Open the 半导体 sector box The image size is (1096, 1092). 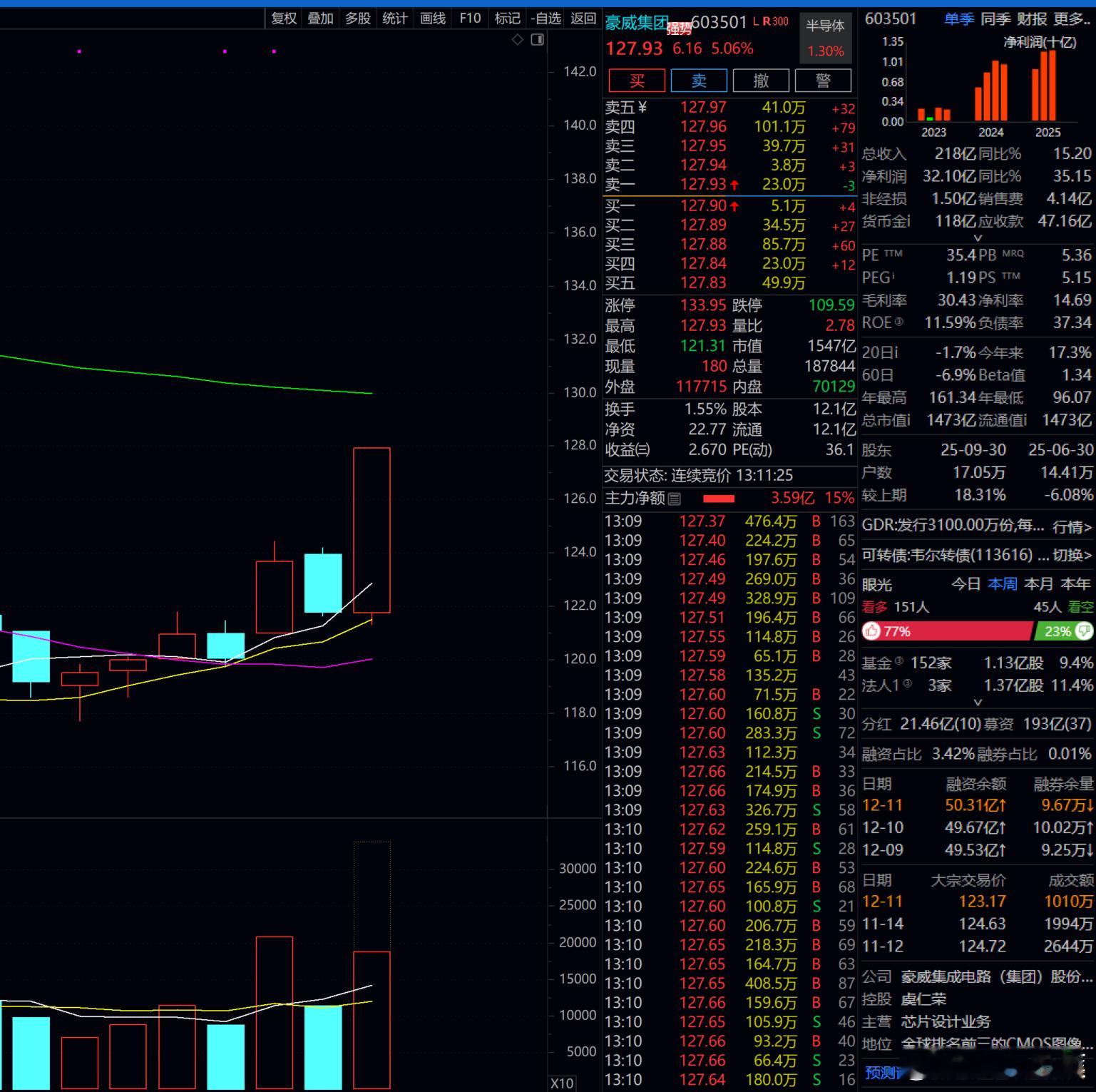click(826, 38)
